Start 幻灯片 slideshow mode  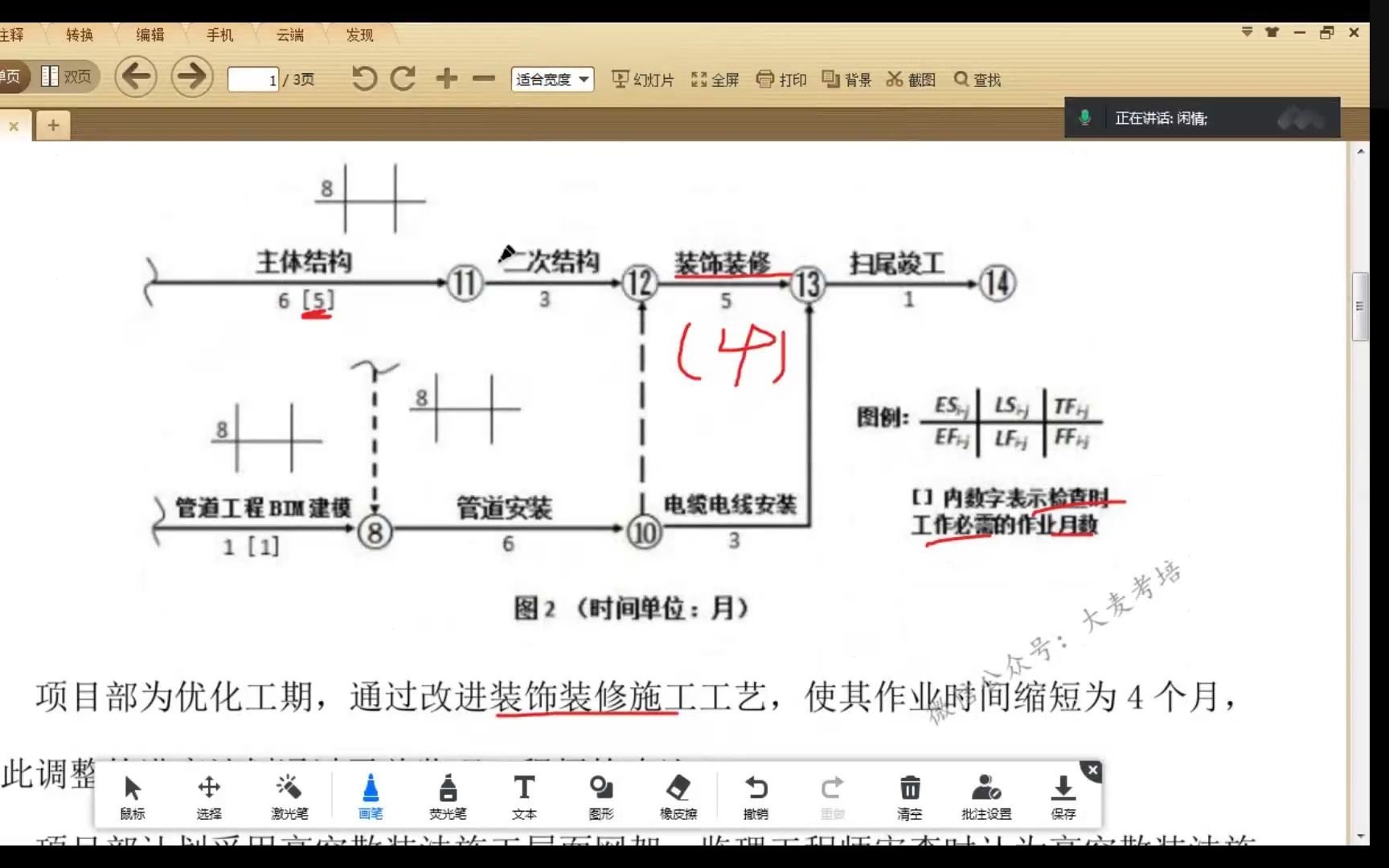(642, 79)
